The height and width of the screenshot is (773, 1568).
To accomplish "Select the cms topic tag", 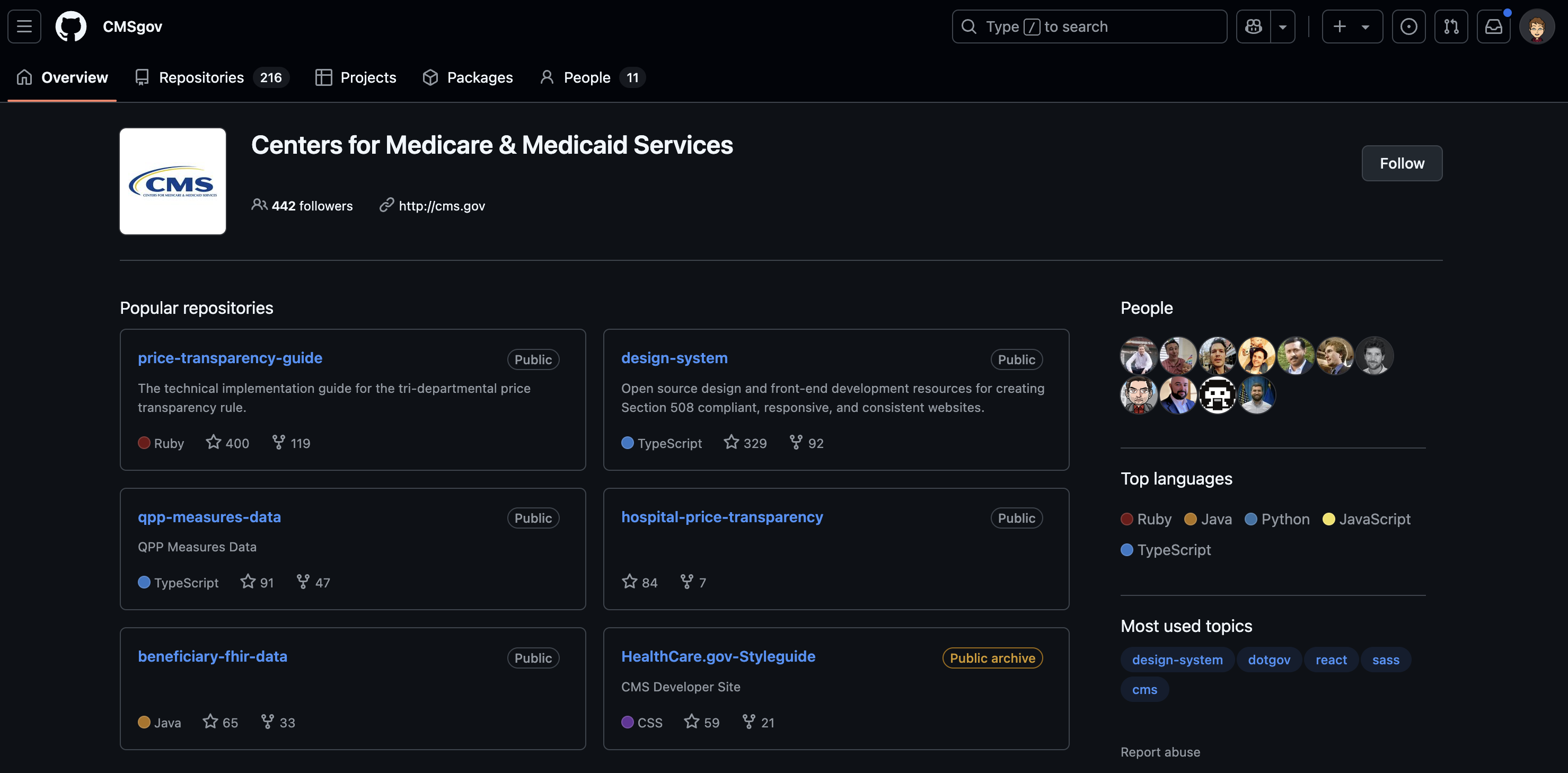I will pos(1144,690).
